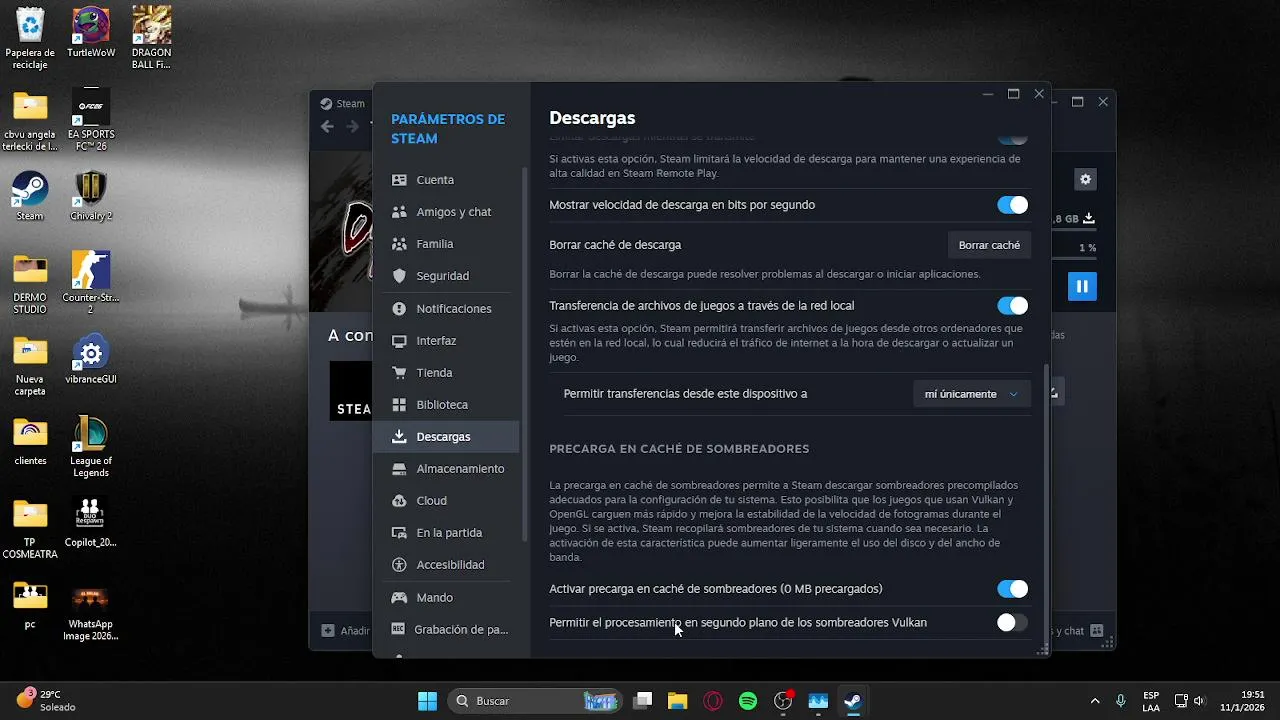Click the Seguridad shield icon
This screenshot has width=1280, height=720.
pyautogui.click(x=399, y=276)
